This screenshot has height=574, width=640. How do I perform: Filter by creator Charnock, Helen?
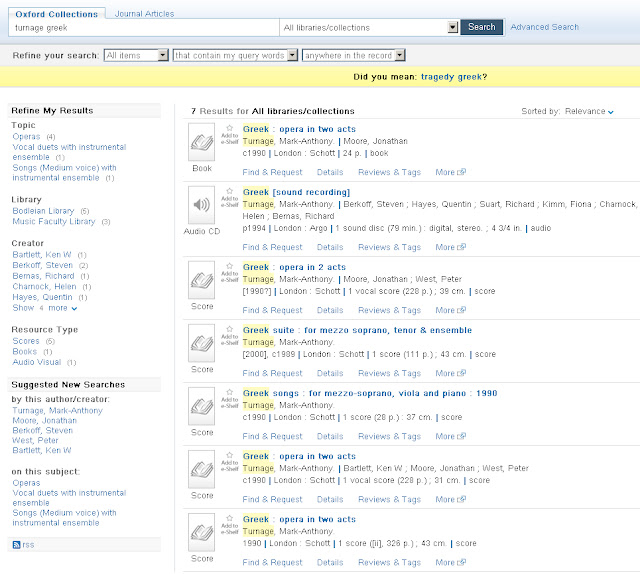44,287
